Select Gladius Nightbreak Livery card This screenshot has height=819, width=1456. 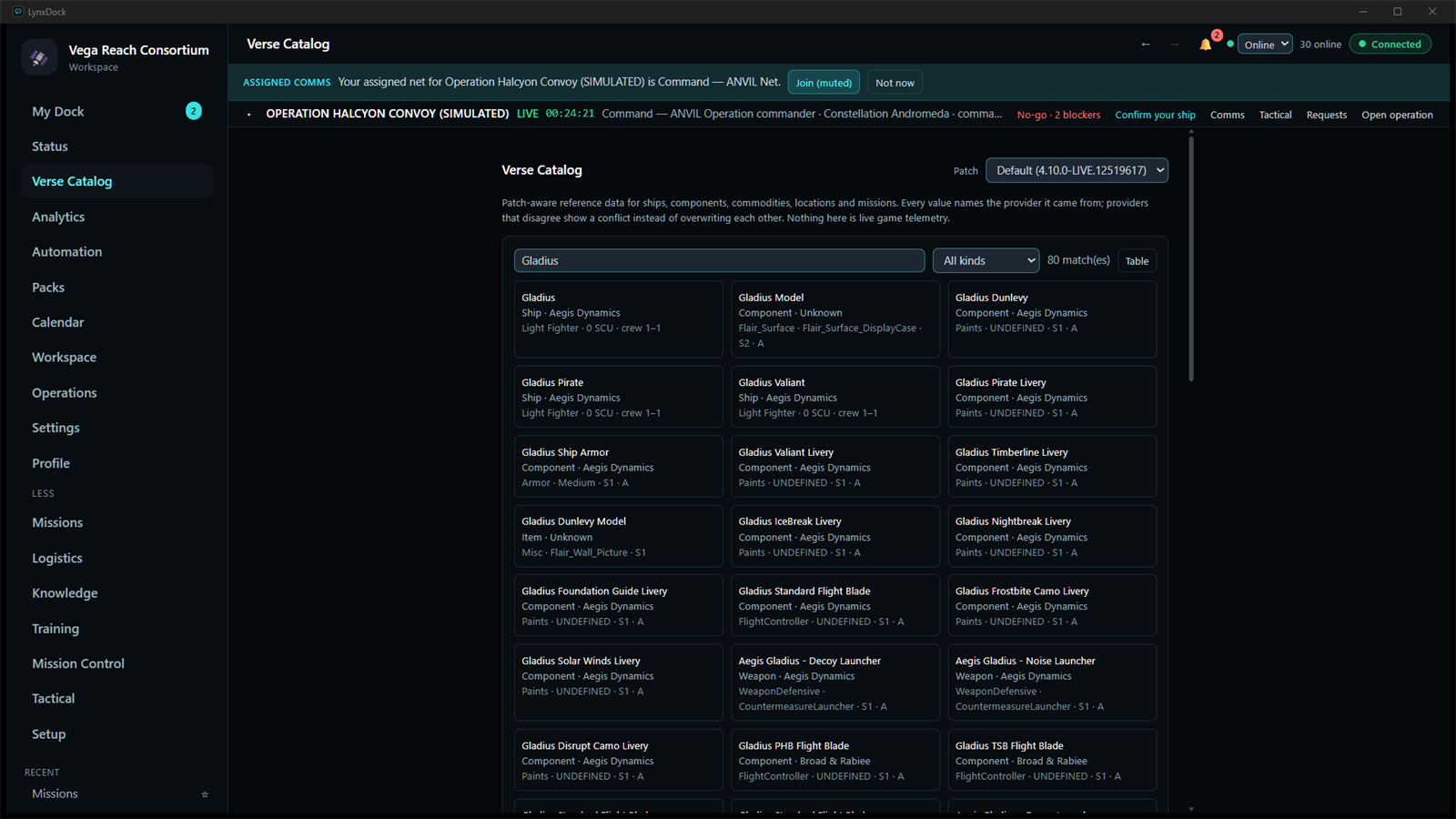click(1052, 536)
